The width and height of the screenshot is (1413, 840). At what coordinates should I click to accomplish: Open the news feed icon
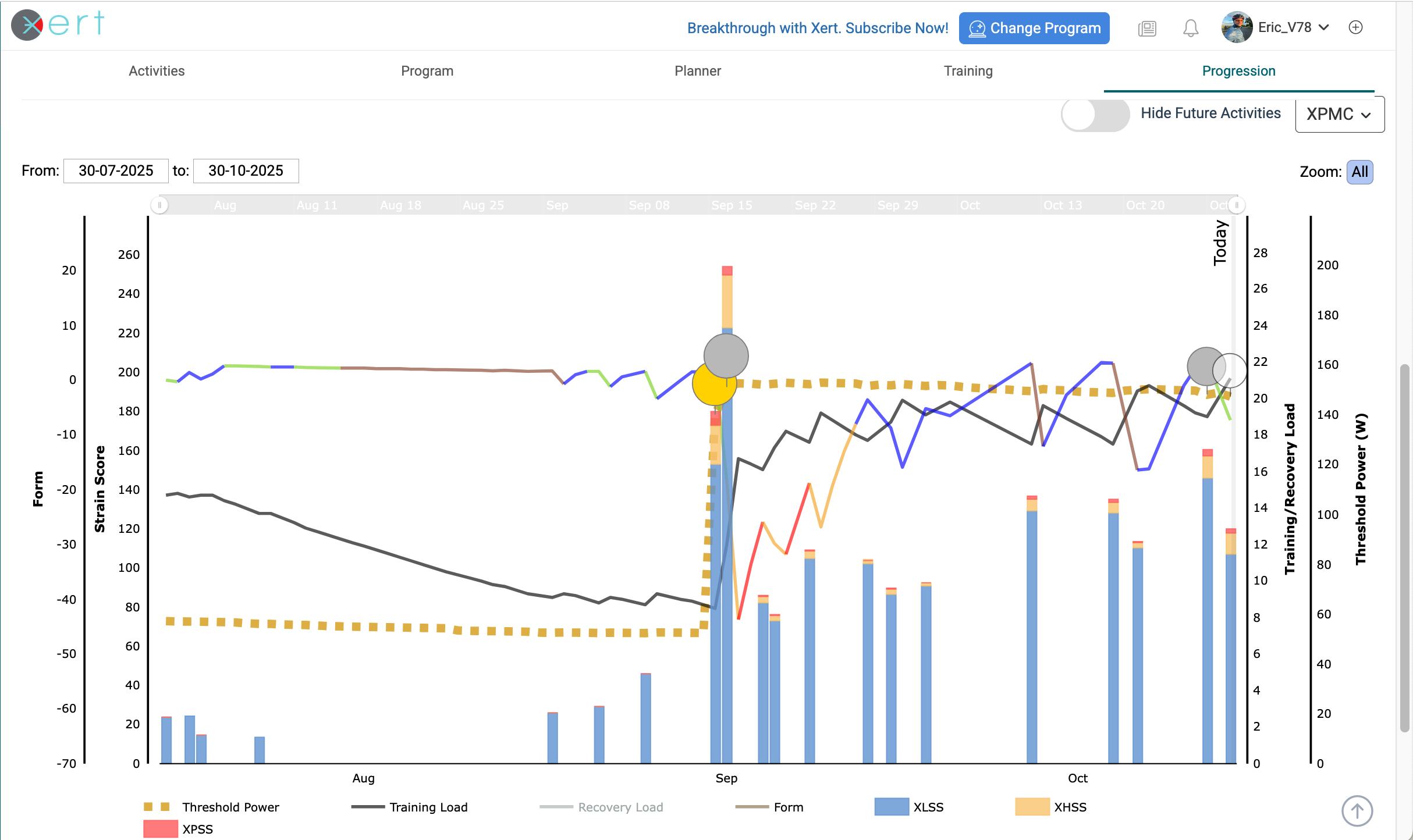pos(1146,28)
